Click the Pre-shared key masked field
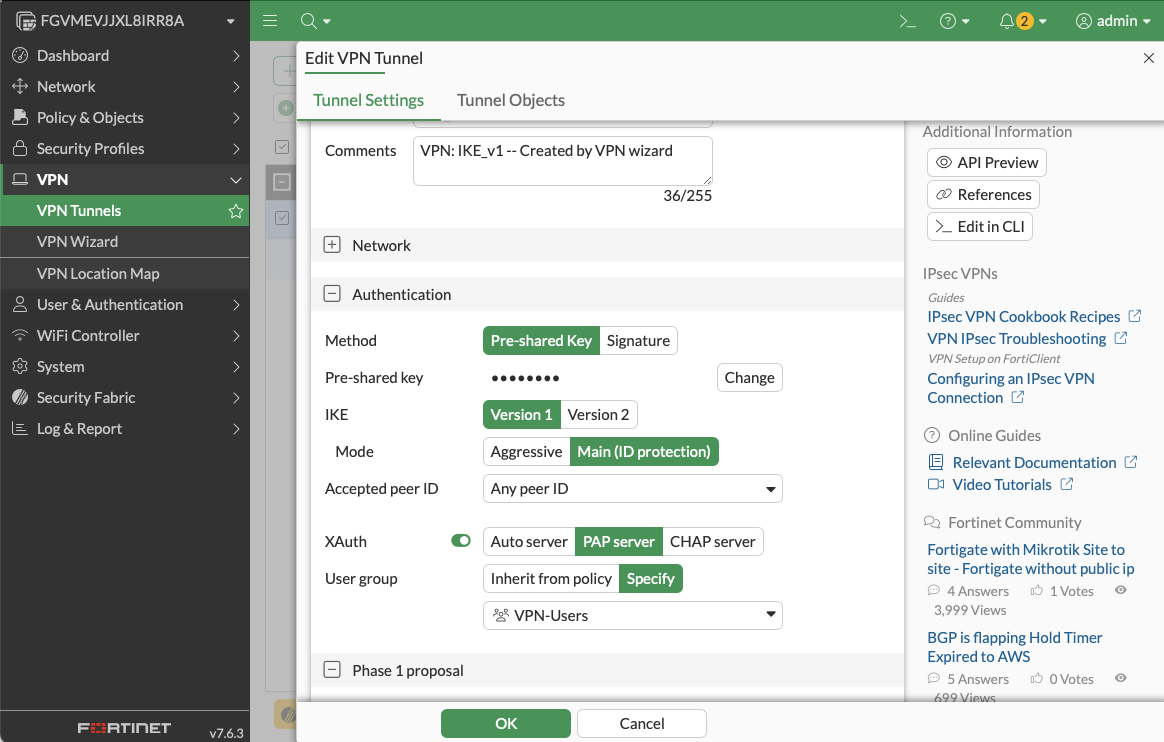Viewport: 1164px width, 742px height. (x=526, y=378)
